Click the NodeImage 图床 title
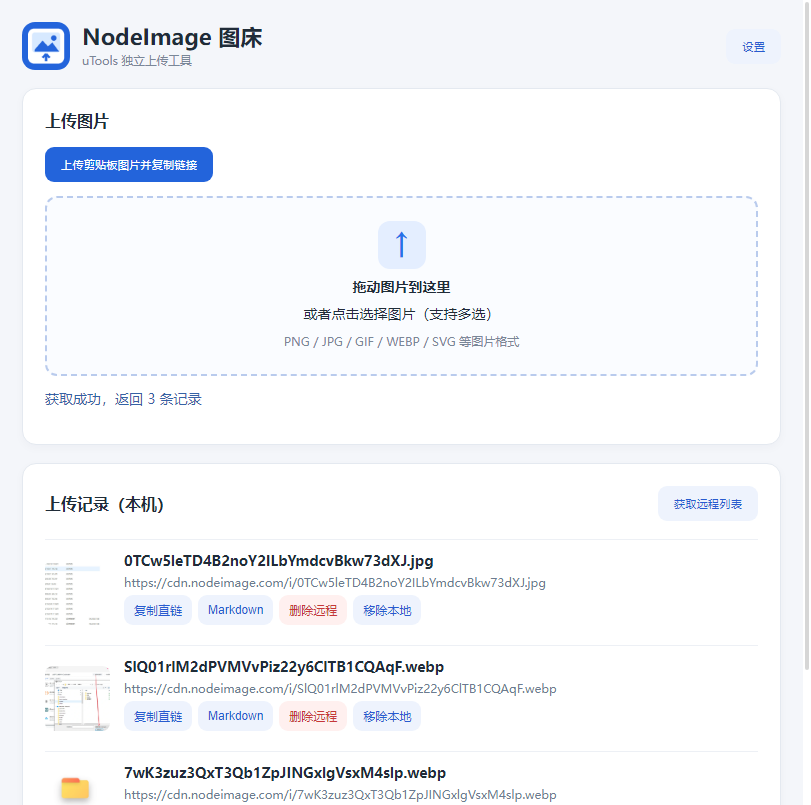Screen dimensions: 811x805 (x=173, y=38)
